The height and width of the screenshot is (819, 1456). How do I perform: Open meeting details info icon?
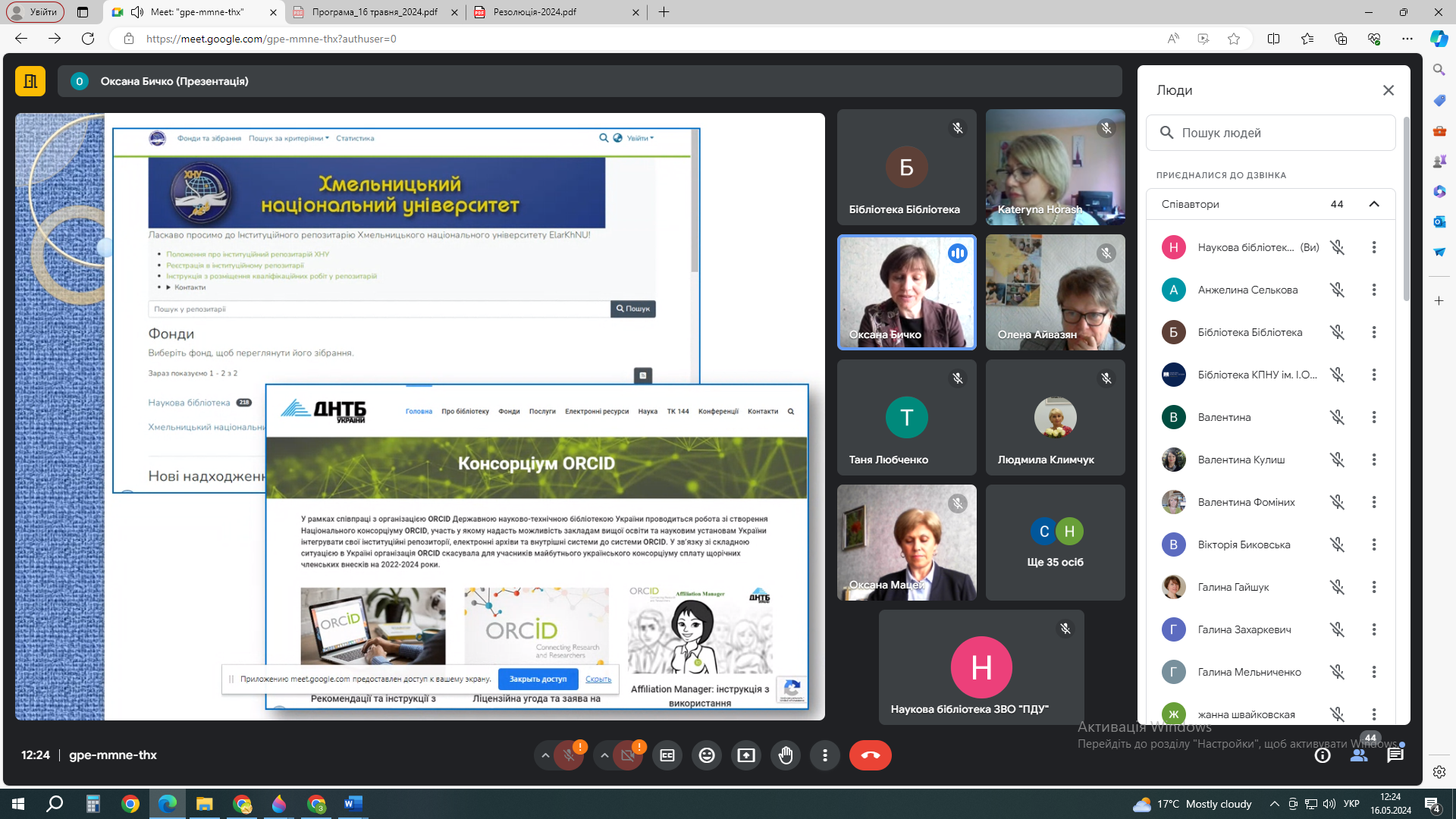pos(1323,755)
